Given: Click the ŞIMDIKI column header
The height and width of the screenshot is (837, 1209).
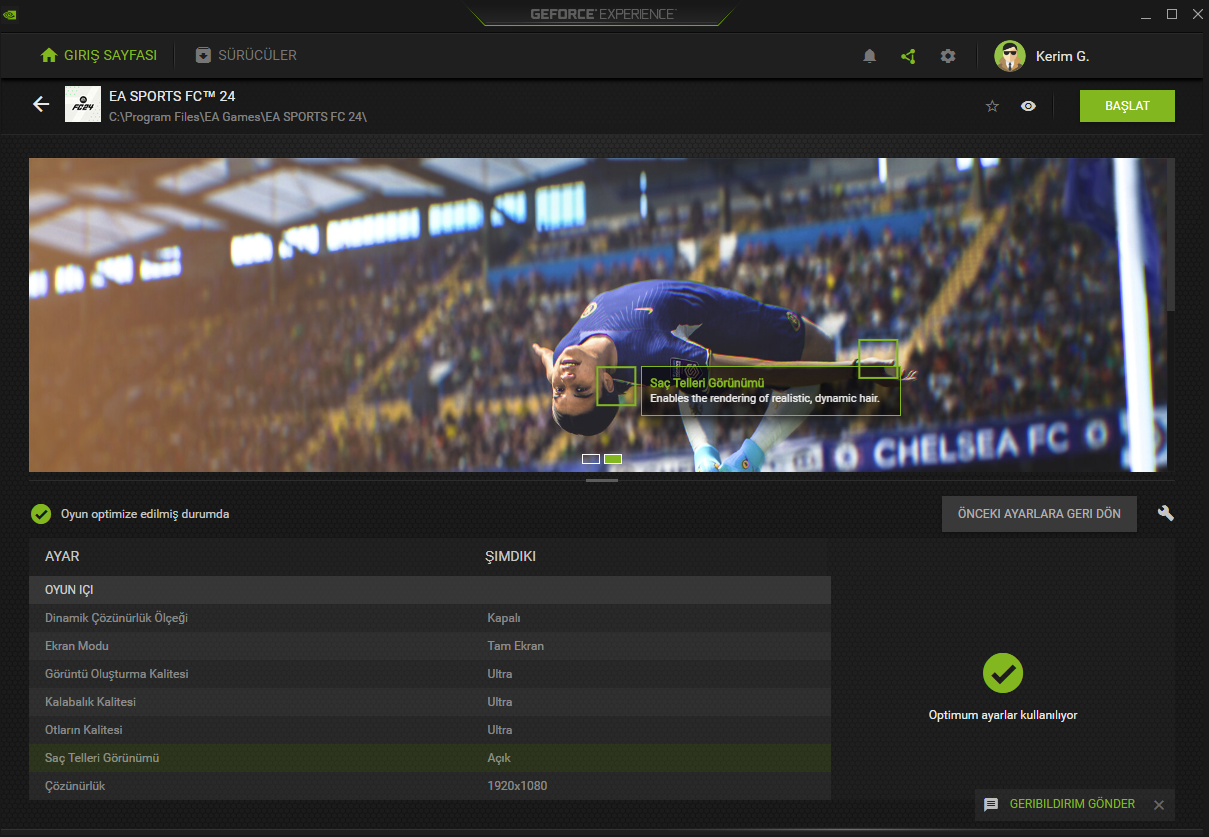Looking at the screenshot, I should [511, 556].
